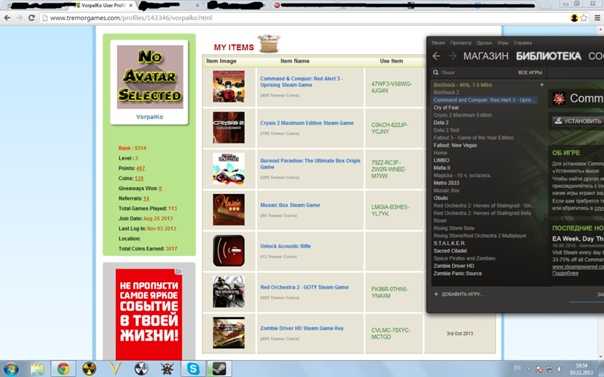604x377 pixels.
Task: Open the Chrome hamburger menu
Action: point(597,18)
